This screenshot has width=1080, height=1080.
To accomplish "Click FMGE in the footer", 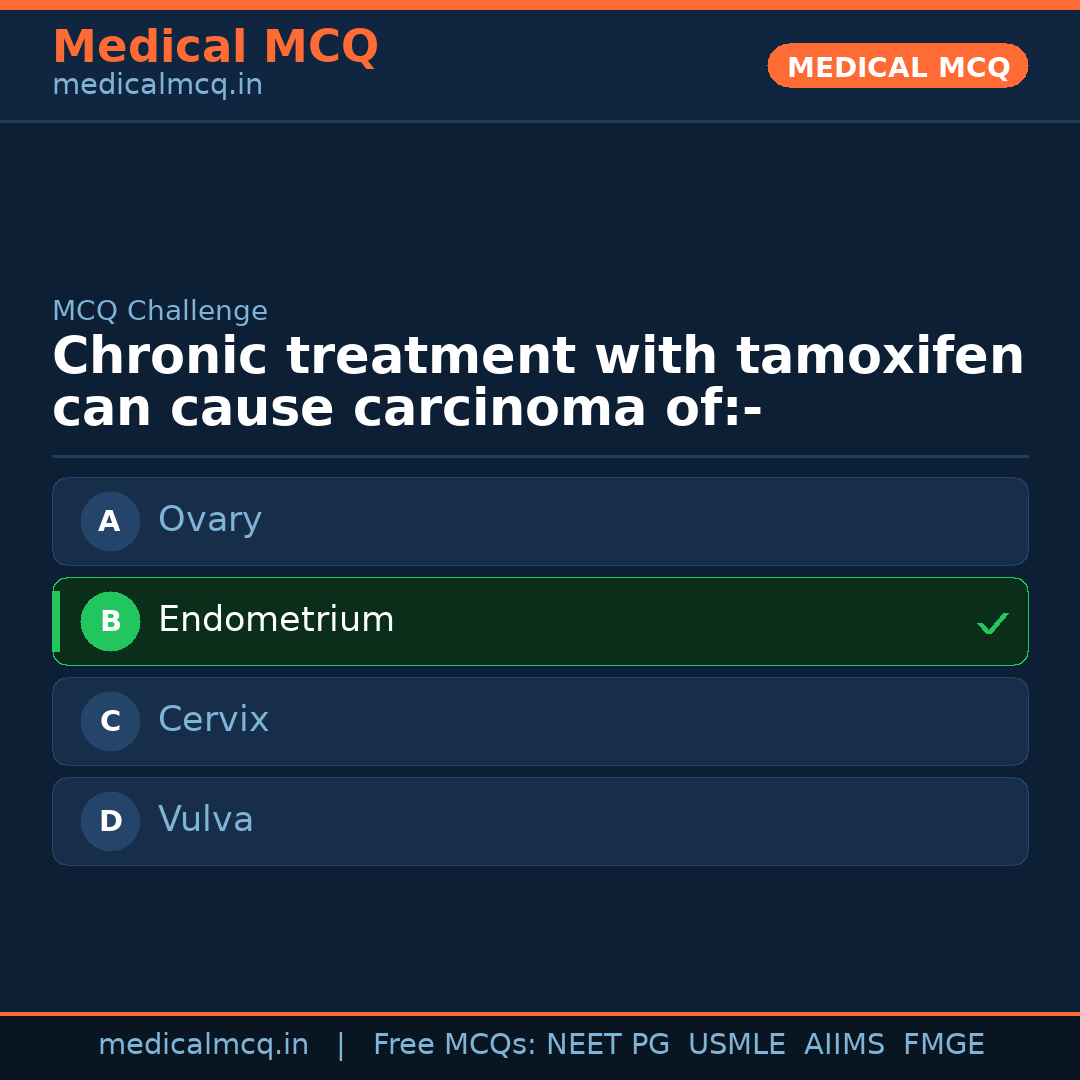I will click(943, 1045).
